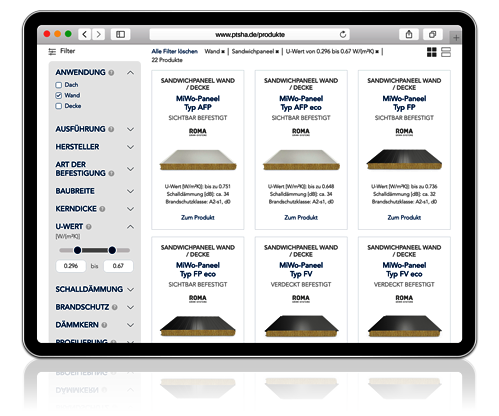Remove the U-Wert range filter tag

coord(377,52)
